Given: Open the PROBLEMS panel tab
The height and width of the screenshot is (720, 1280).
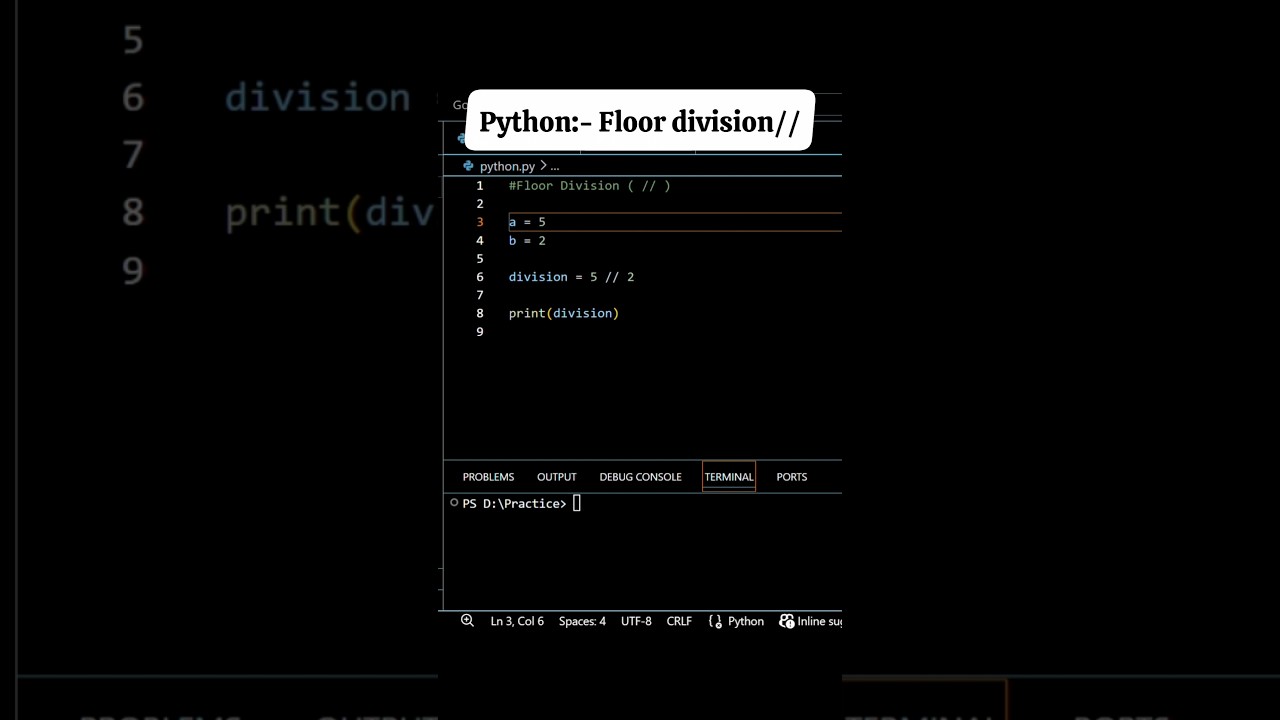Looking at the screenshot, I should [488, 477].
